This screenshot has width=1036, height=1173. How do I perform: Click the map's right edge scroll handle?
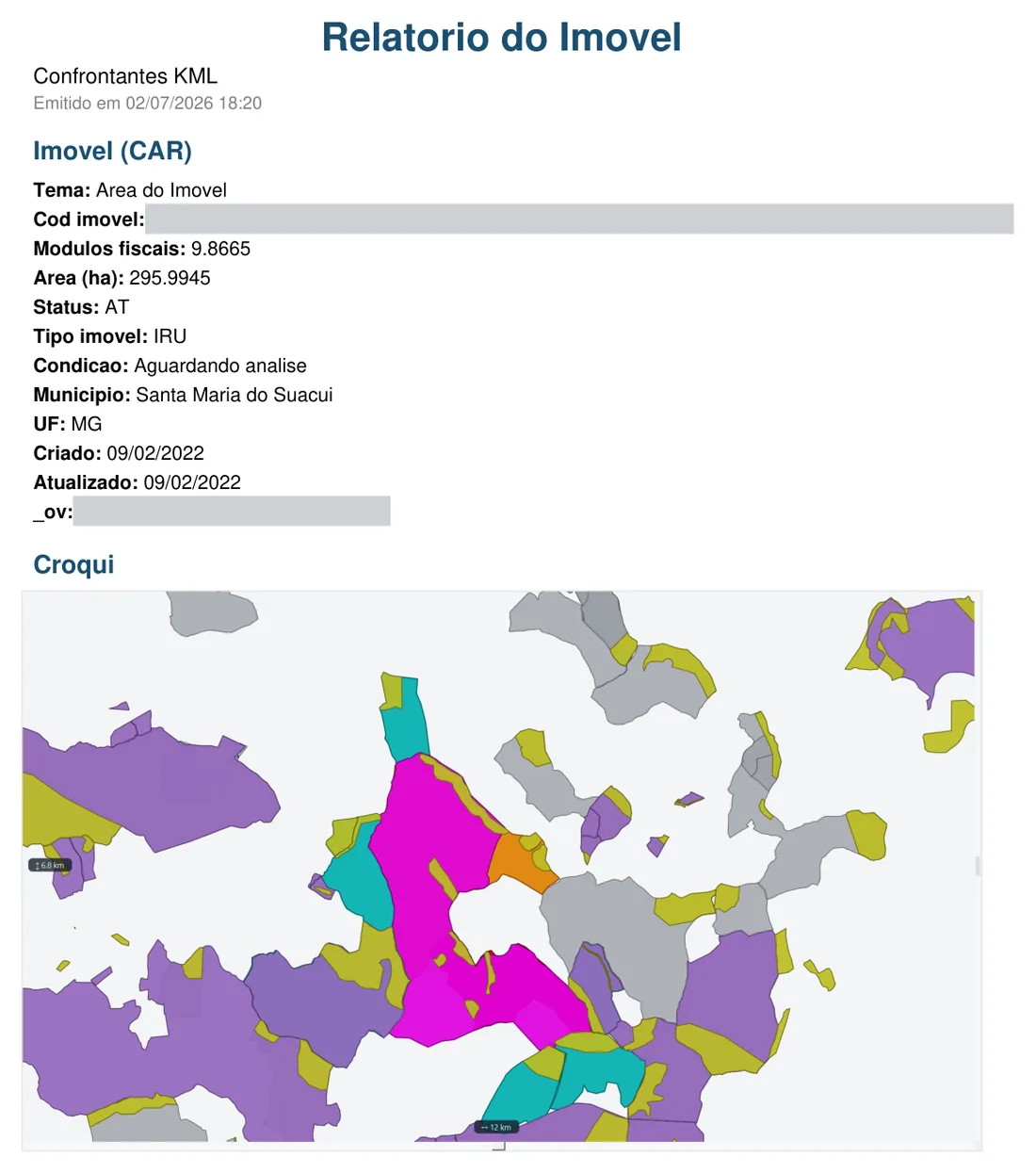[x=978, y=866]
